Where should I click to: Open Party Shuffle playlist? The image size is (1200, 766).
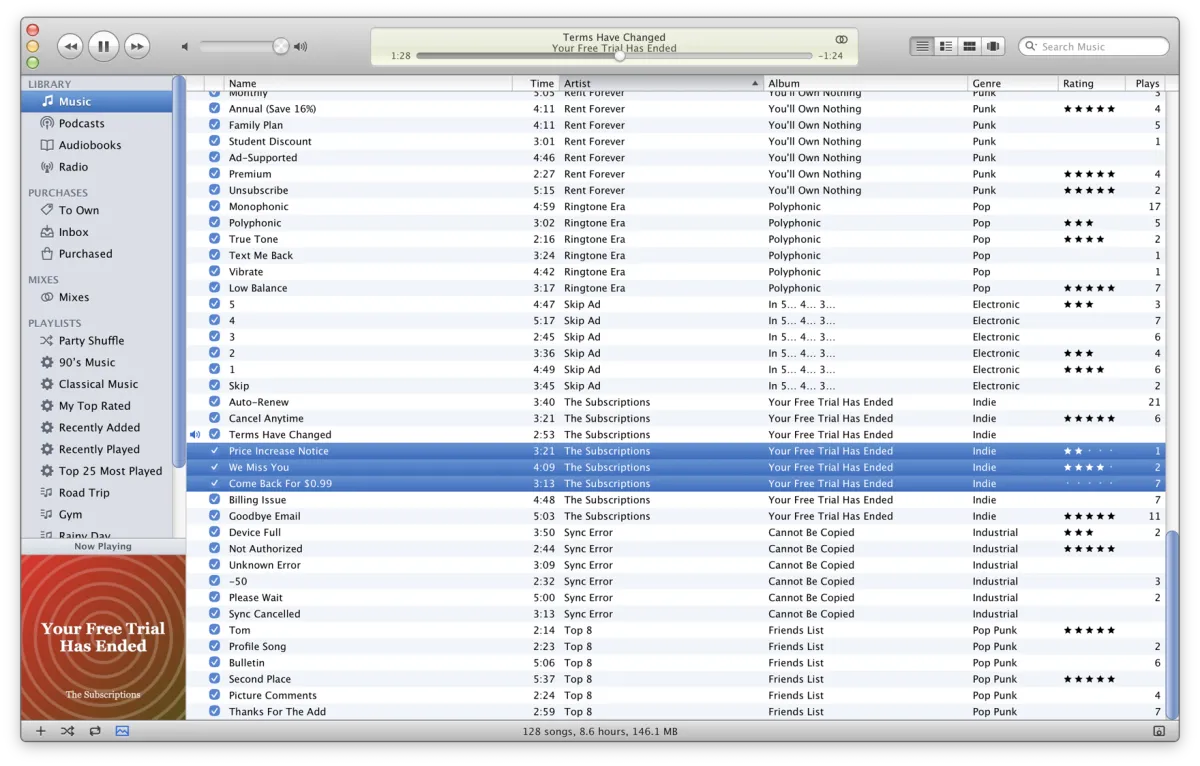(97, 340)
